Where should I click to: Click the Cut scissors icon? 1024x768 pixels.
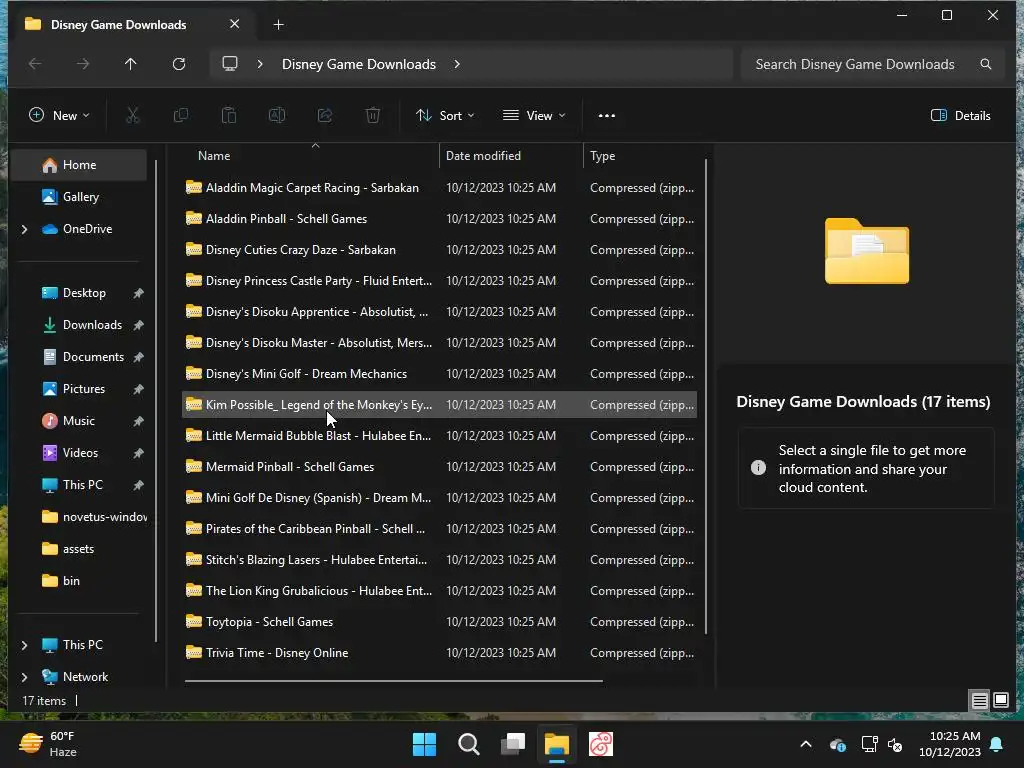click(x=133, y=116)
